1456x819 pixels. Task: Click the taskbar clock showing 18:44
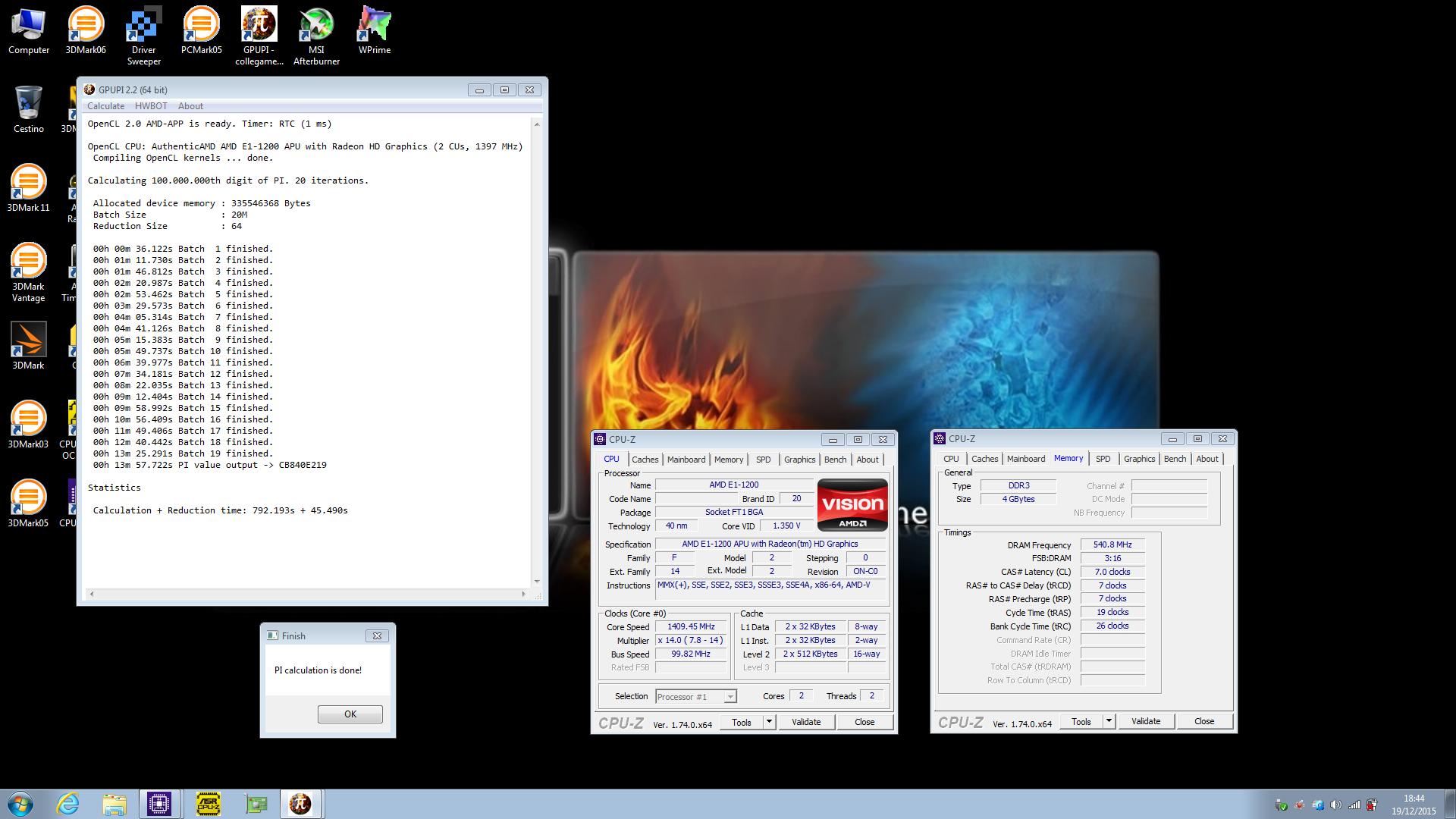click(1414, 805)
